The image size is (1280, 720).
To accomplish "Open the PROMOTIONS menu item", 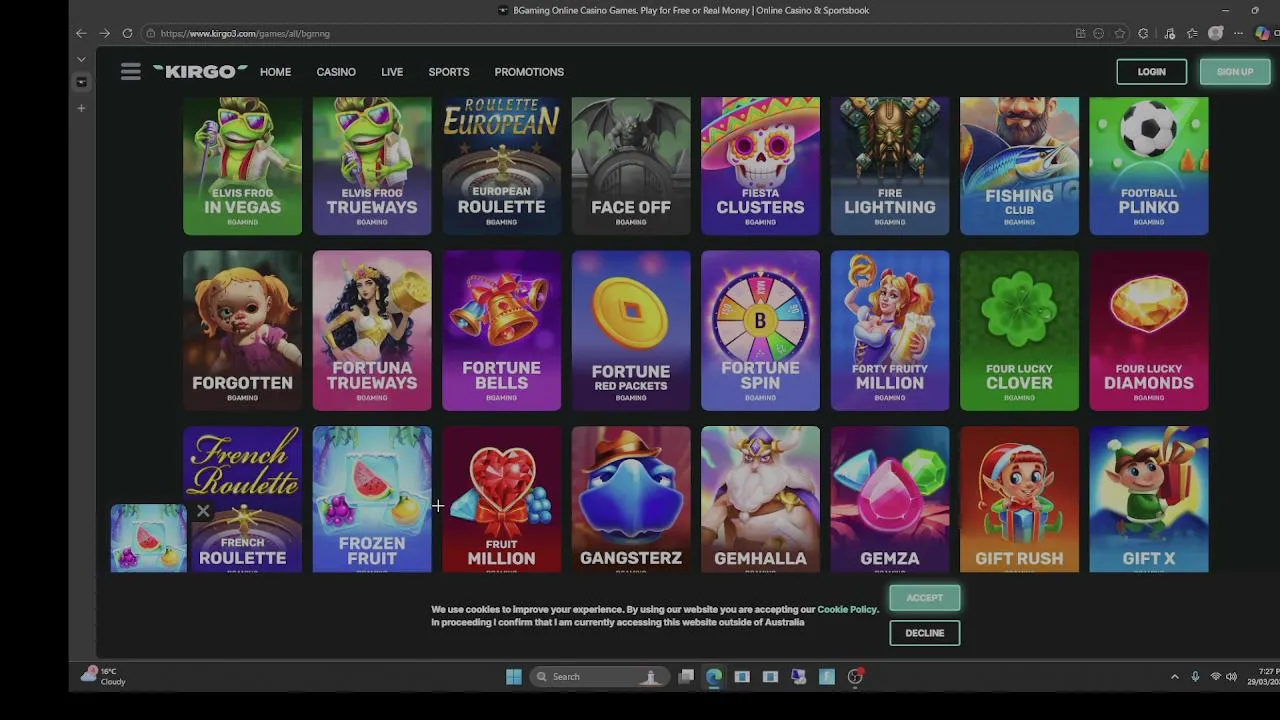I will click(x=529, y=72).
